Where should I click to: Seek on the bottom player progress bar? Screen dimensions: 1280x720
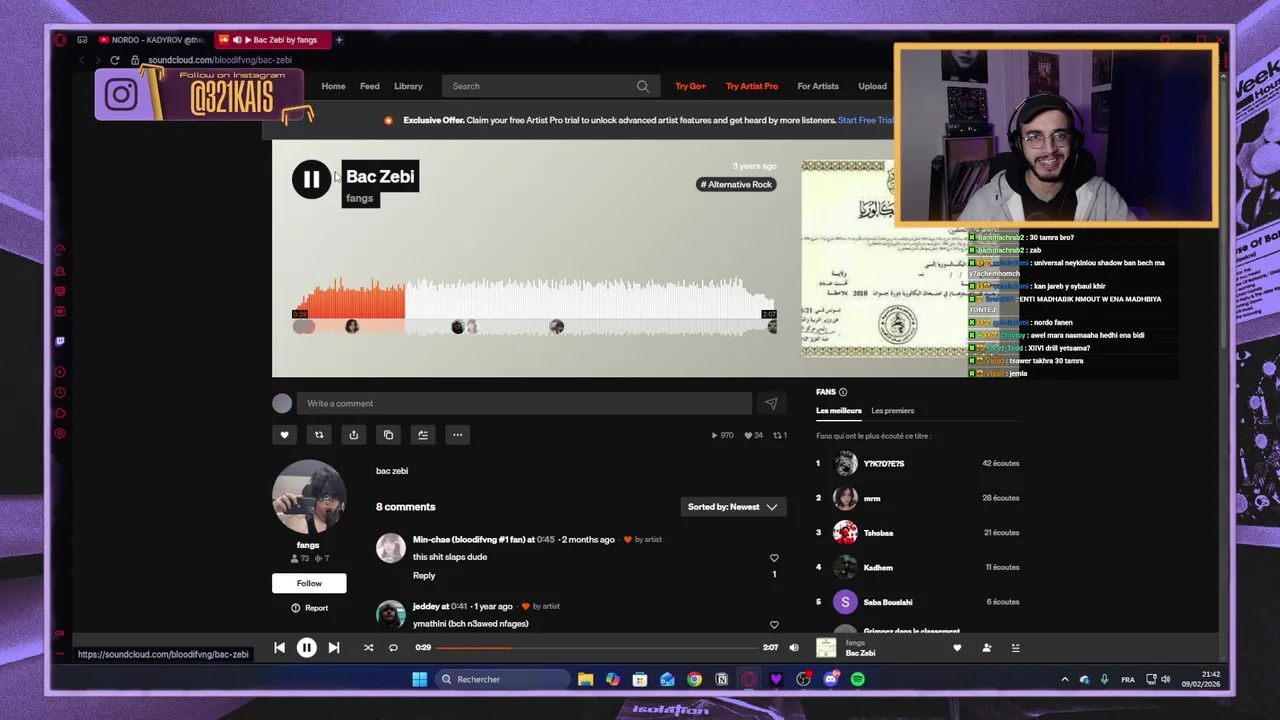(596, 648)
